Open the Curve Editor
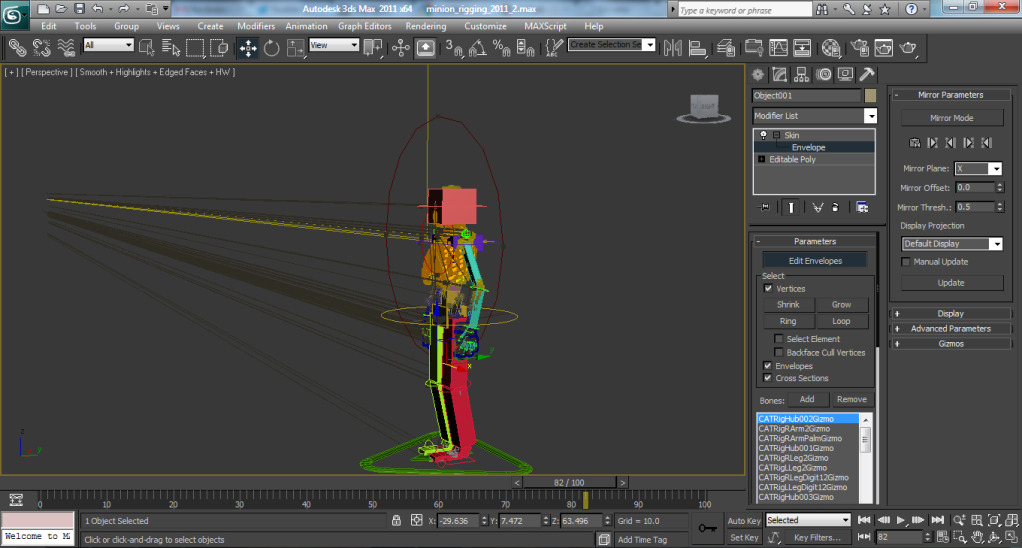 tap(778, 48)
